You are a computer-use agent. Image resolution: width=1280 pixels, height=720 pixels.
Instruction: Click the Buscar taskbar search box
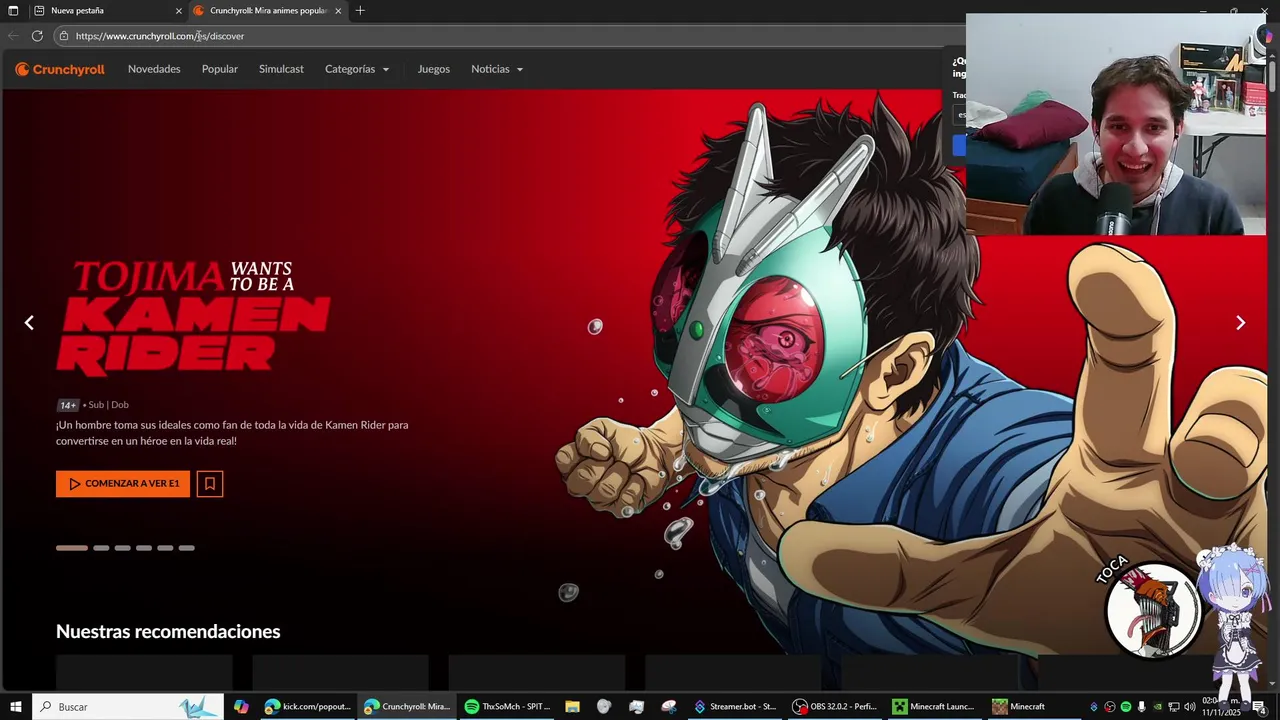coord(130,707)
